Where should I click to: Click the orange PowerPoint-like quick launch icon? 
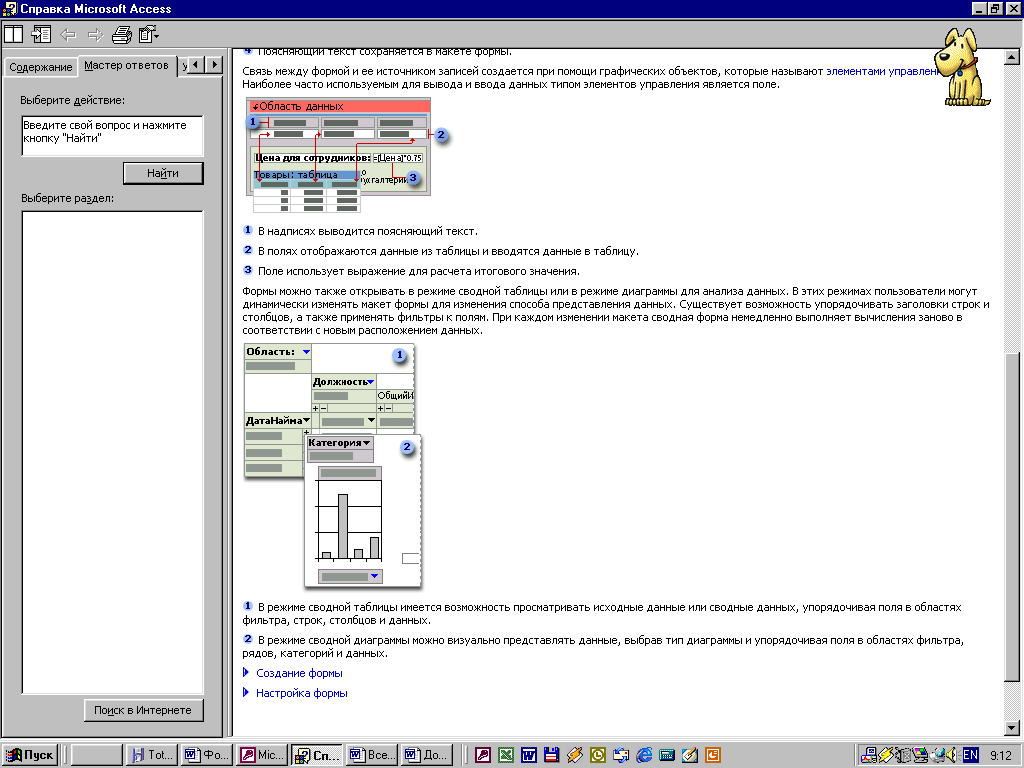click(713, 755)
